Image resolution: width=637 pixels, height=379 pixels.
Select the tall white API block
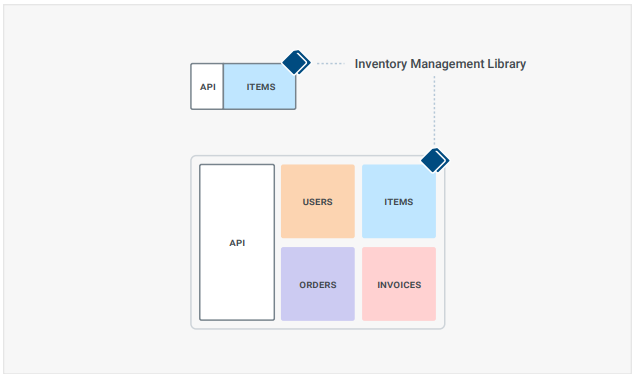pyautogui.click(x=237, y=243)
